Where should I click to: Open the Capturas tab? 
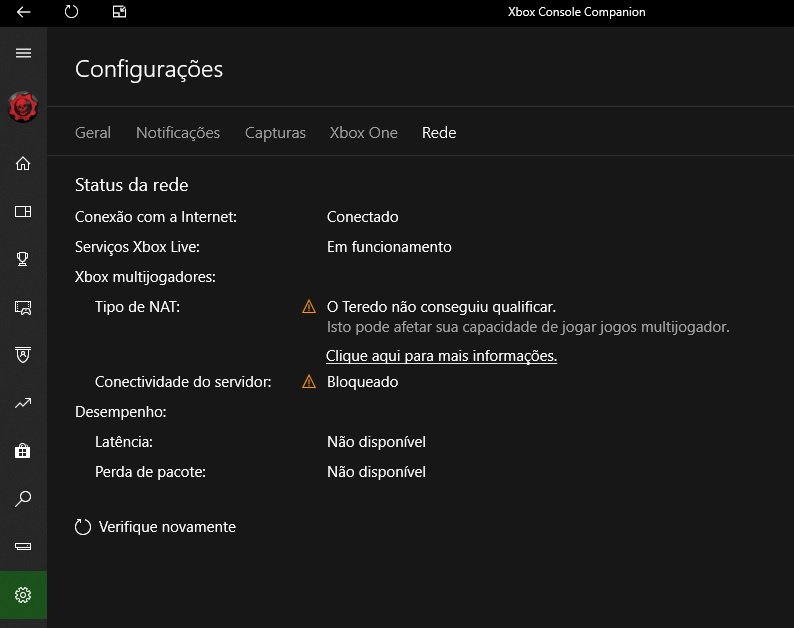click(x=275, y=133)
